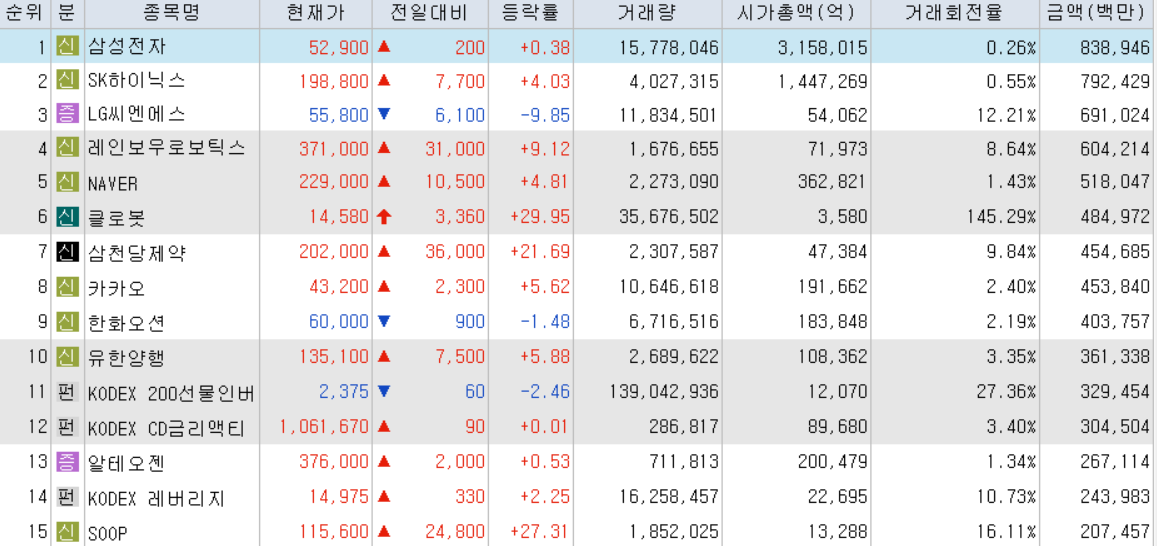Click the current price 1,061,670
Image resolution: width=1157 pixels, height=546 pixels.
324,428
